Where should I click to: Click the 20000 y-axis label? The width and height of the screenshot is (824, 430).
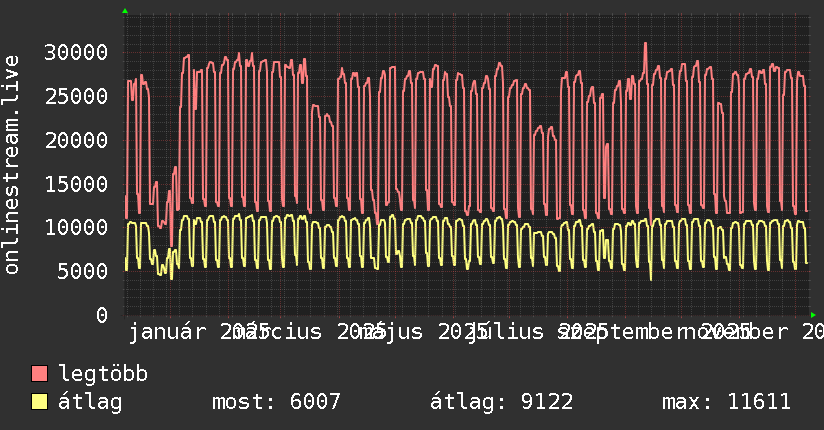point(76,140)
